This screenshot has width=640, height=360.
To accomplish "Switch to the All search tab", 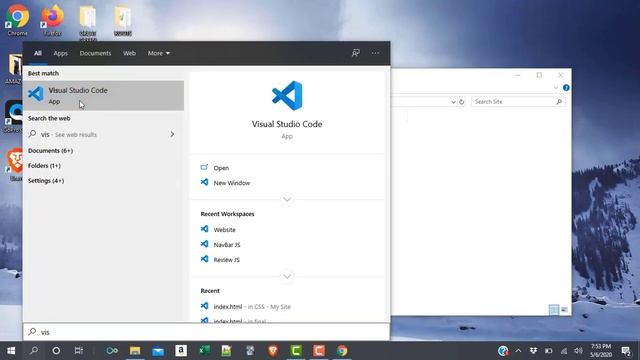I will click(38, 53).
